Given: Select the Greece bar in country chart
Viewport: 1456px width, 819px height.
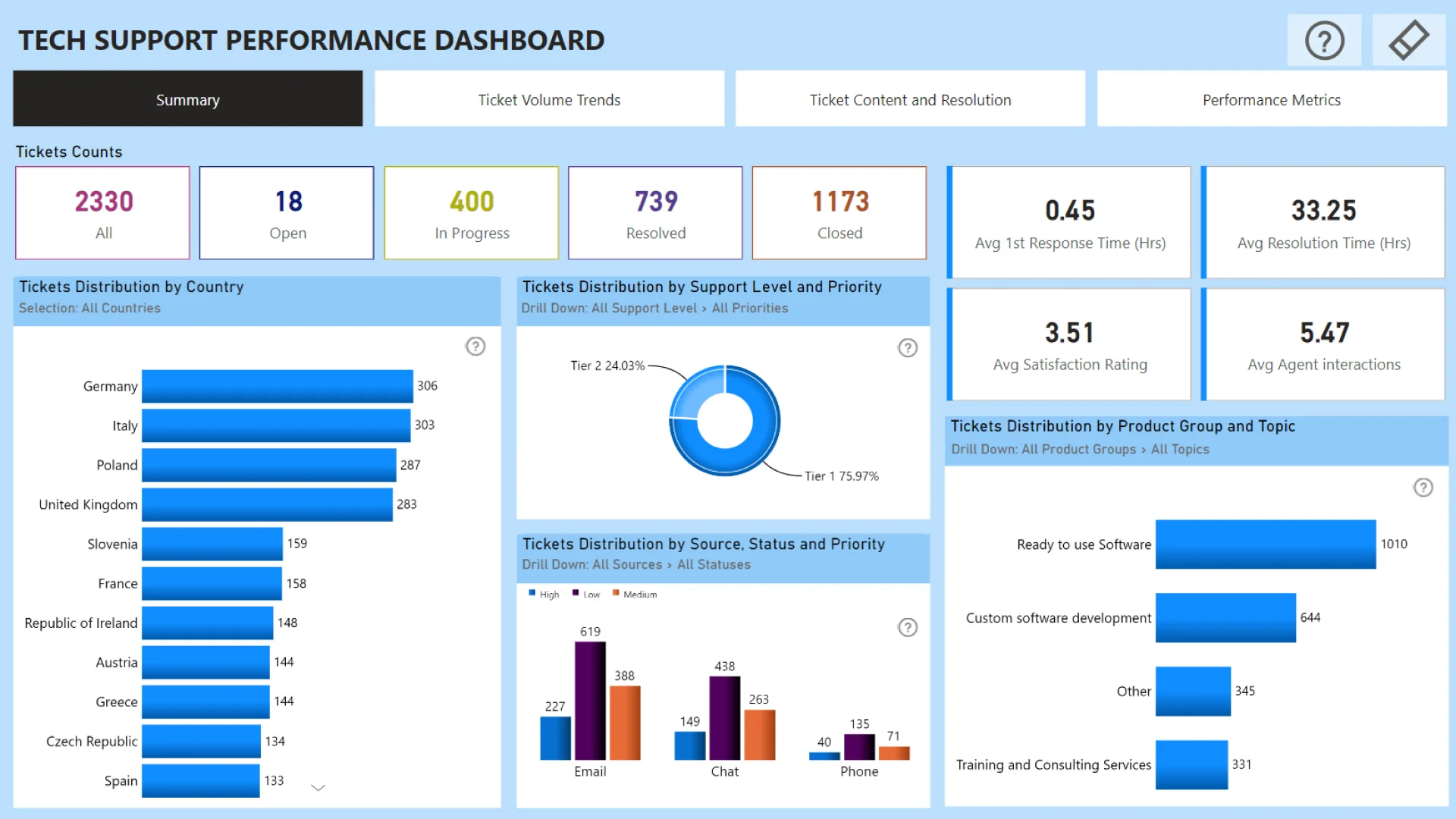Looking at the screenshot, I should (206, 701).
